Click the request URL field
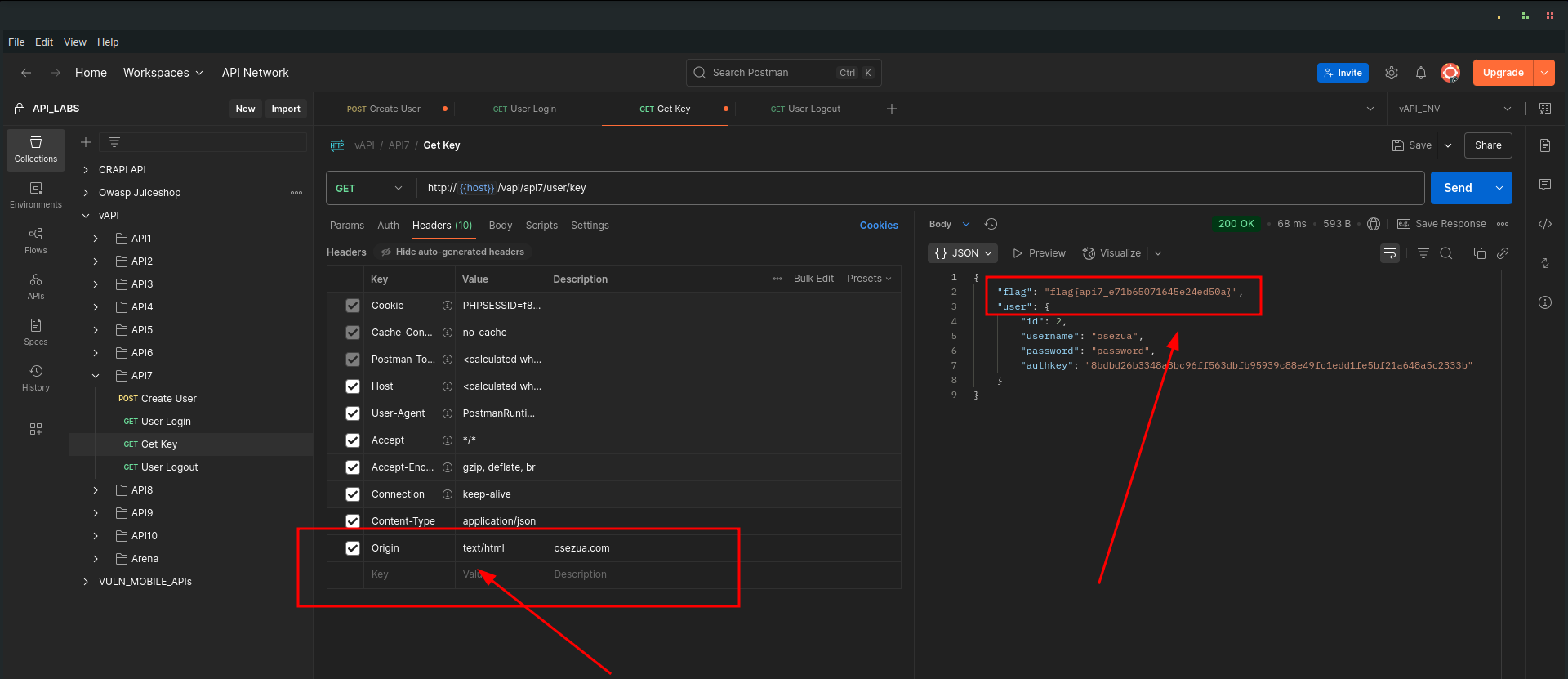The height and width of the screenshot is (679, 1568). point(920,188)
